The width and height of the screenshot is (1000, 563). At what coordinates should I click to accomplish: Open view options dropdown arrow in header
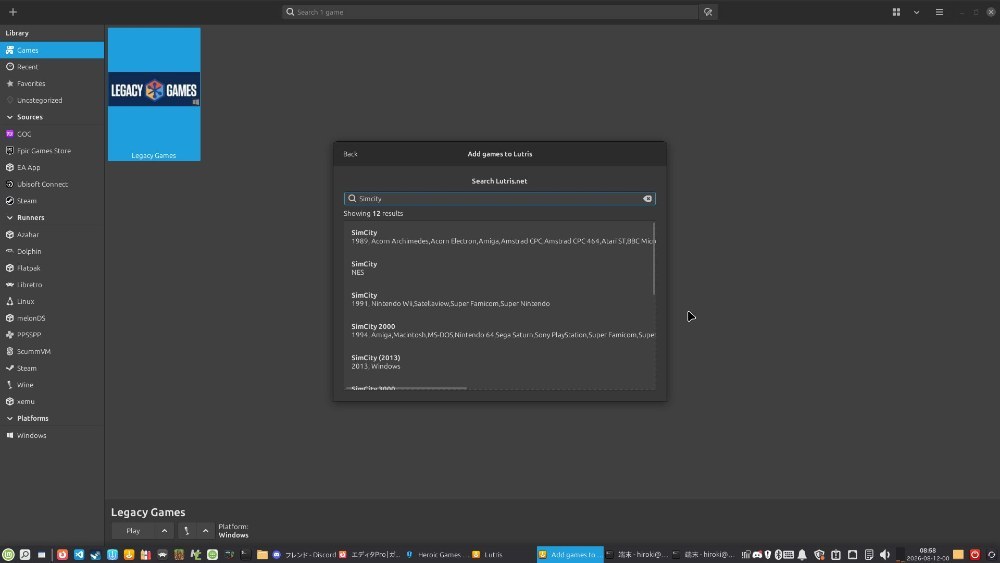click(916, 12)
